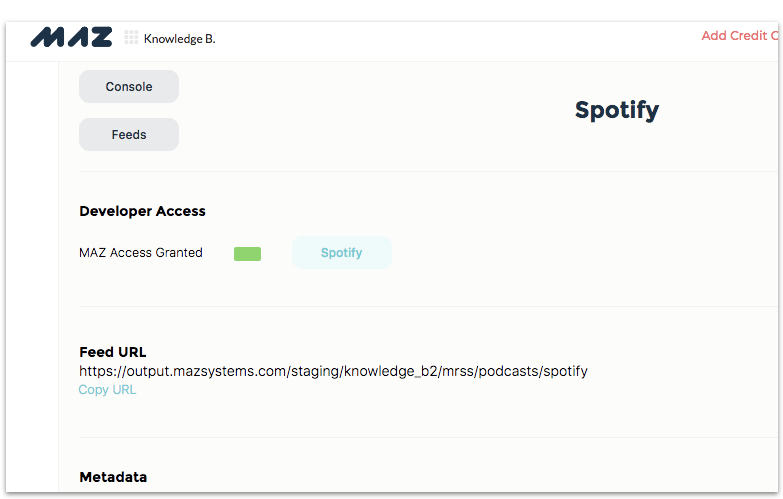The image size is (783, 499).
Task: Go to the Feeds section
Action: [x=129, y=134]
